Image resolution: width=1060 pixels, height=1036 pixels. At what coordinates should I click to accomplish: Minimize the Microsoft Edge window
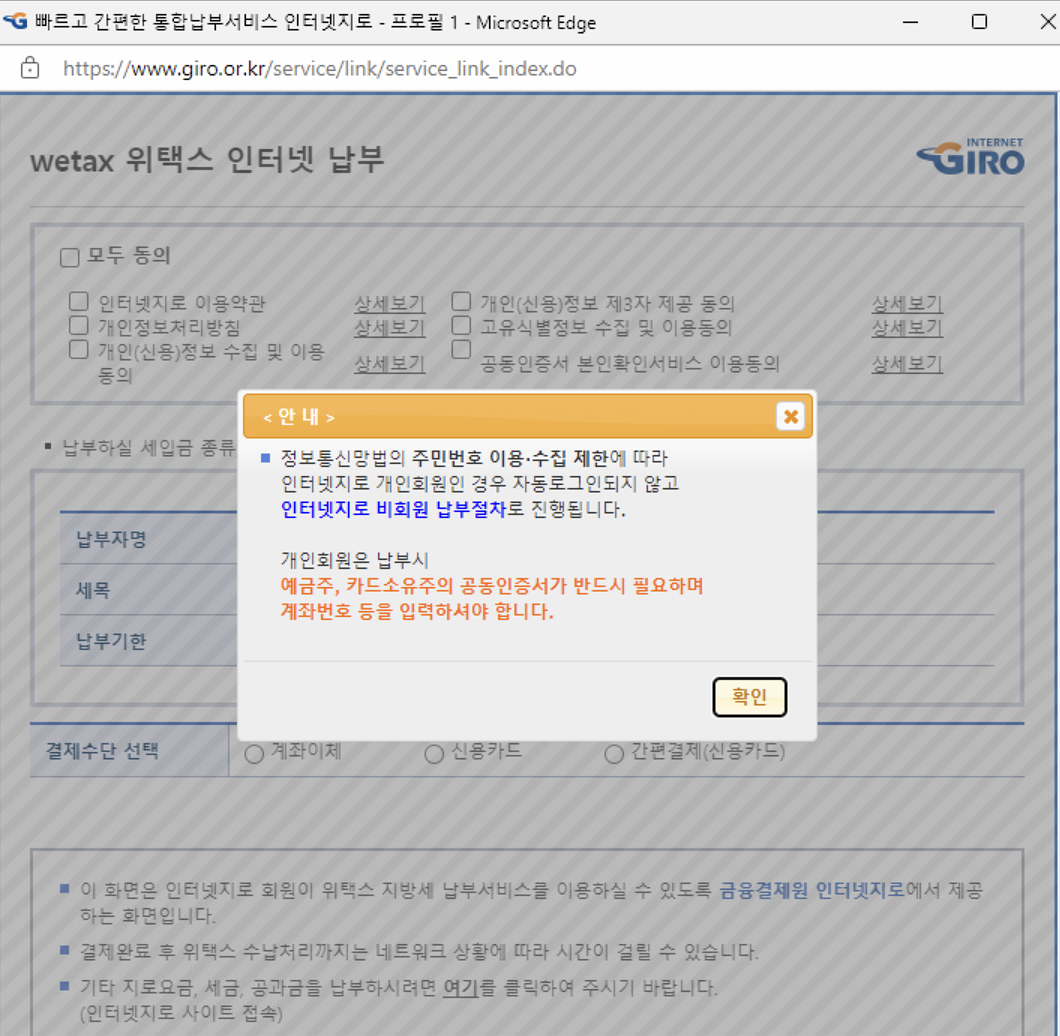tap(911, 22)
